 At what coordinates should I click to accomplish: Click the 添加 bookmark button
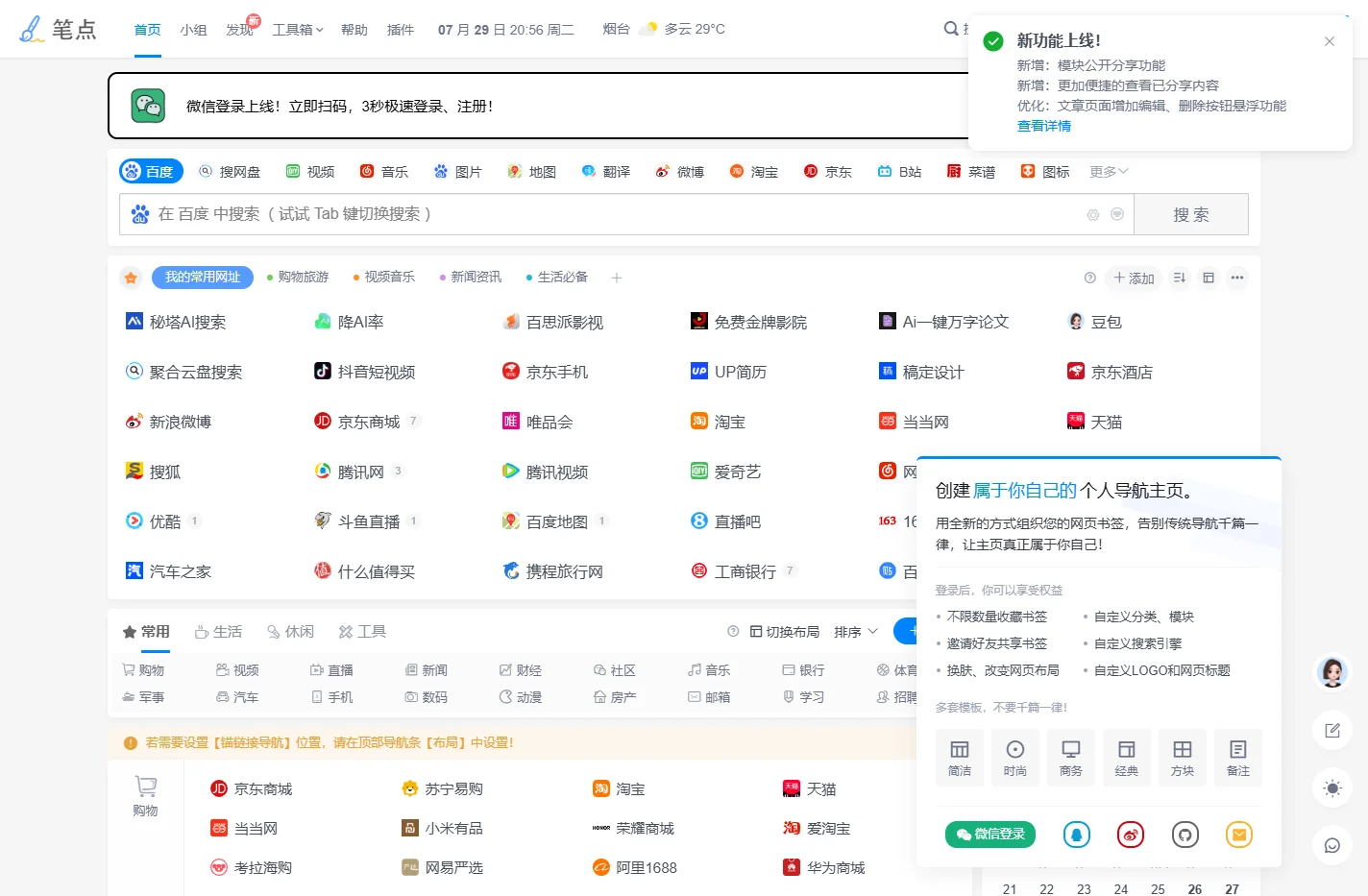[x=1134, y=278]
